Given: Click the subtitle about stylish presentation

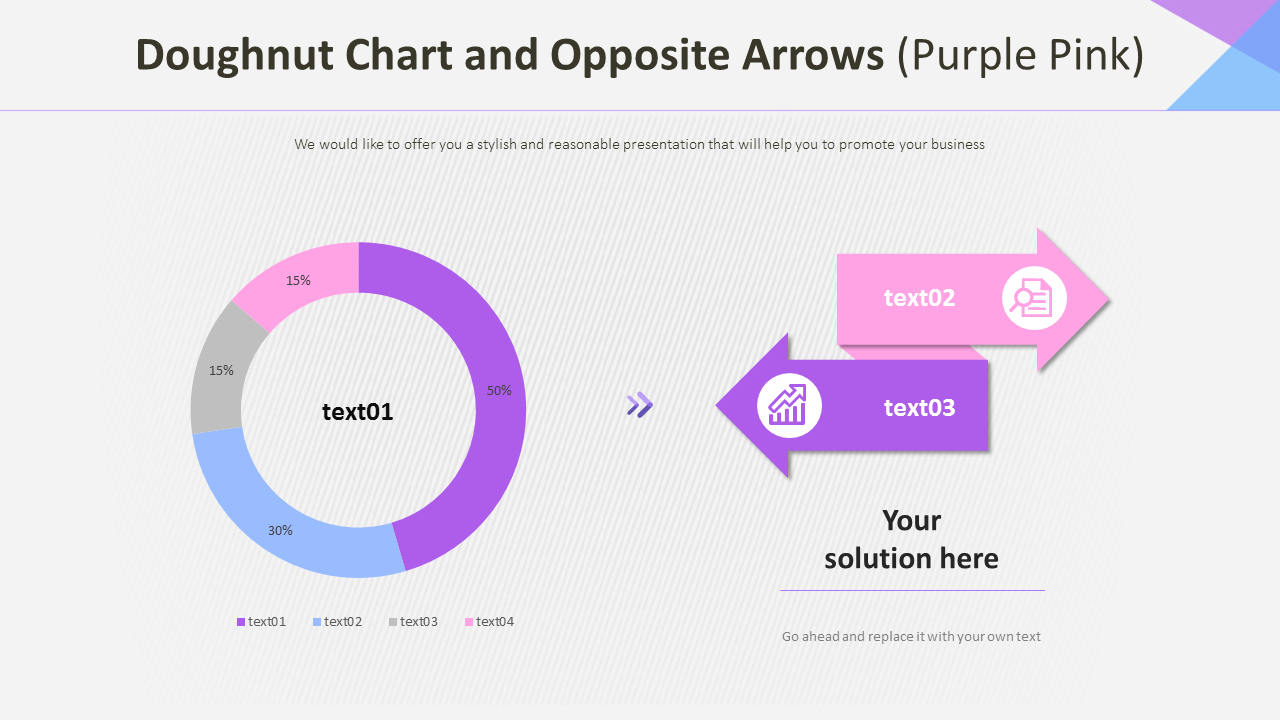Looking at the screenshot, I should point(640,144).
